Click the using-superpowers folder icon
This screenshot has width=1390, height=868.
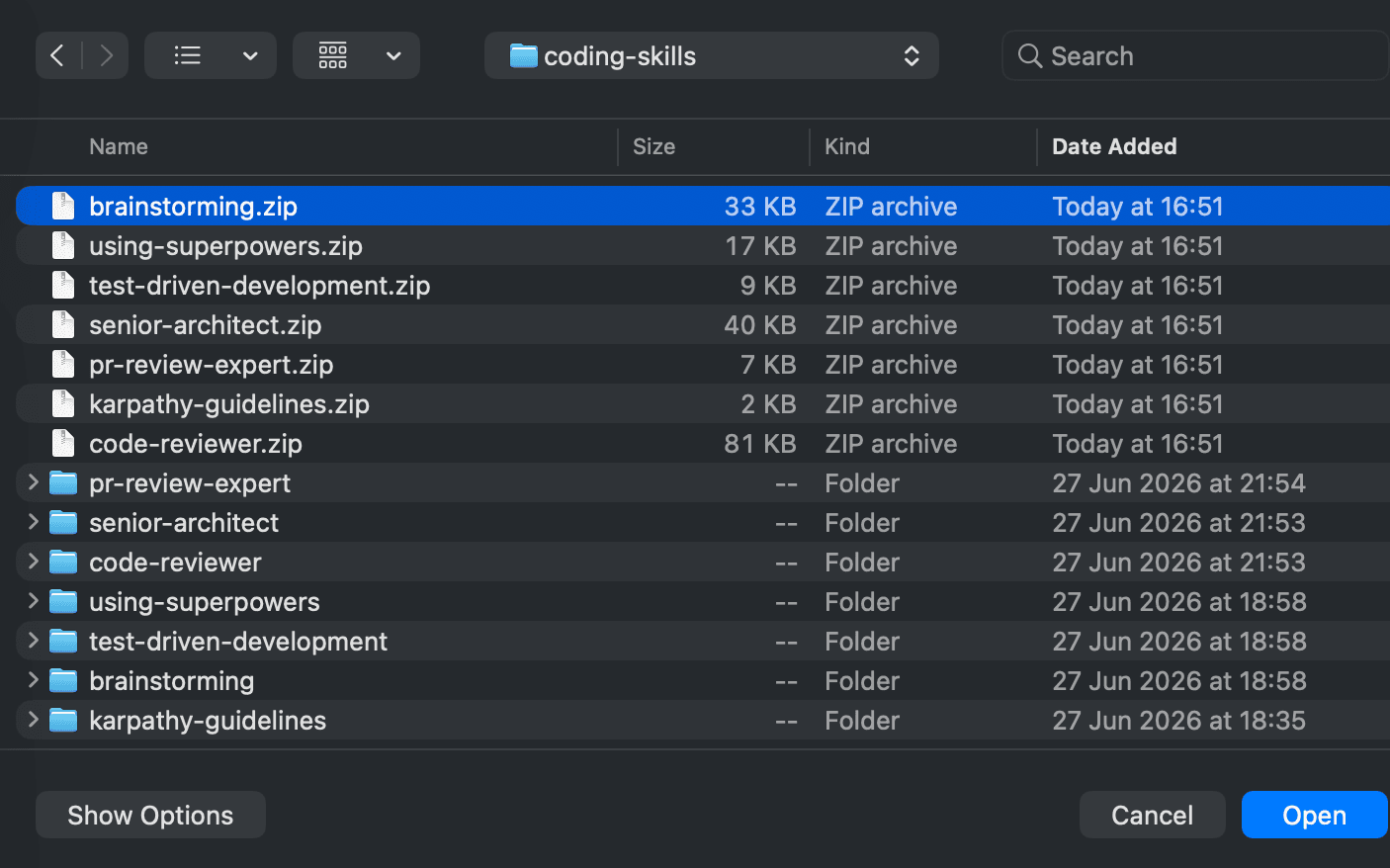[63, 601]
